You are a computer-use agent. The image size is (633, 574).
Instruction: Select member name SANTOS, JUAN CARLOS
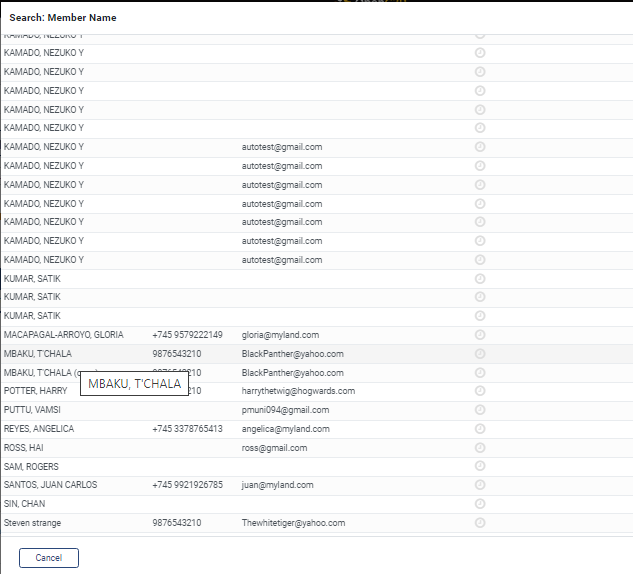(x=50, y=485)
